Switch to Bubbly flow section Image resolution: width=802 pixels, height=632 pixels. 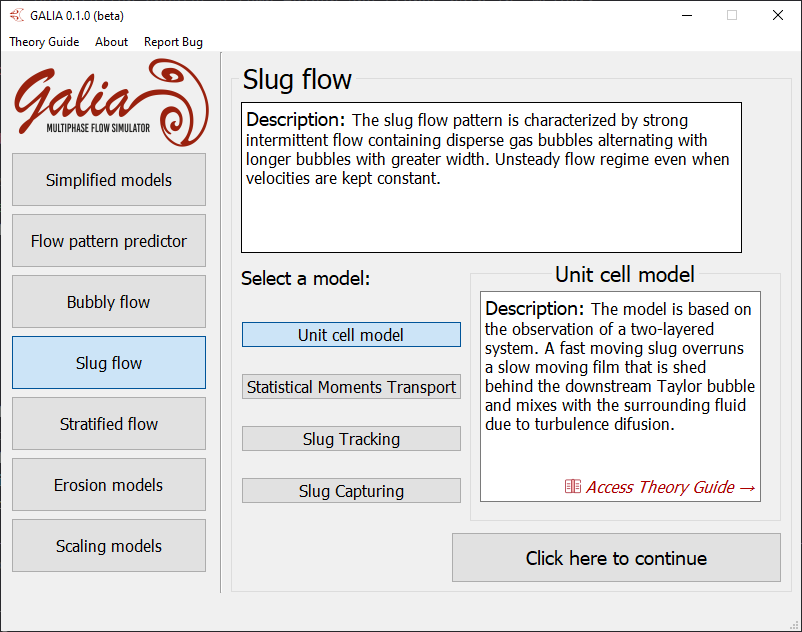tap(109, 302)
